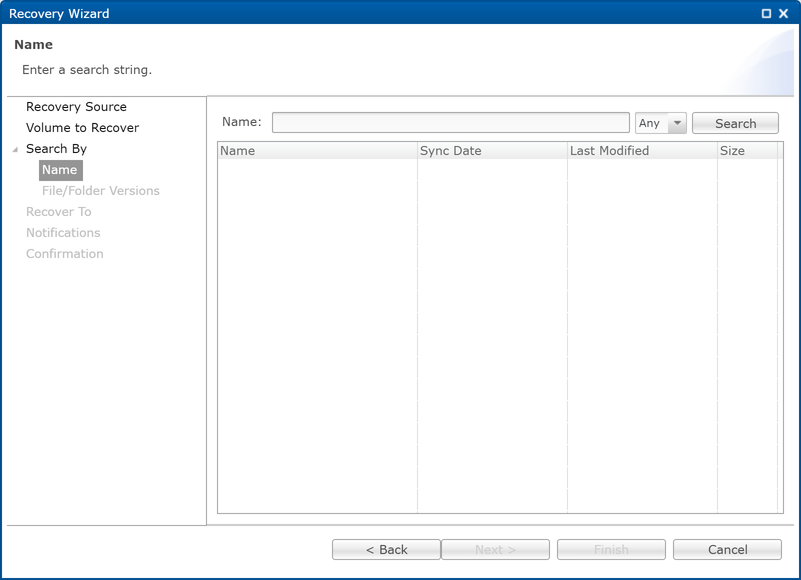Image resolution: width=801 pixels, height=580 pixels.
Task: Collapse the Search By tree node
Action: point(15,149)
